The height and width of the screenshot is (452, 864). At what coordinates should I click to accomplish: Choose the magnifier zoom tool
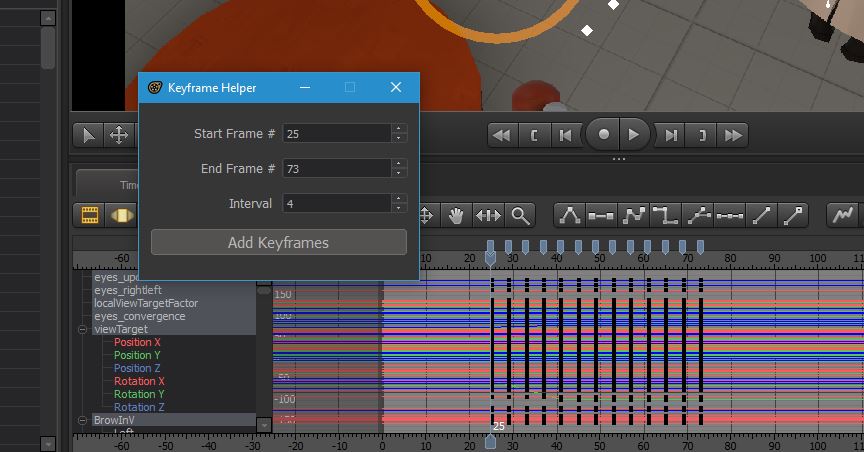tap(519, 215)
